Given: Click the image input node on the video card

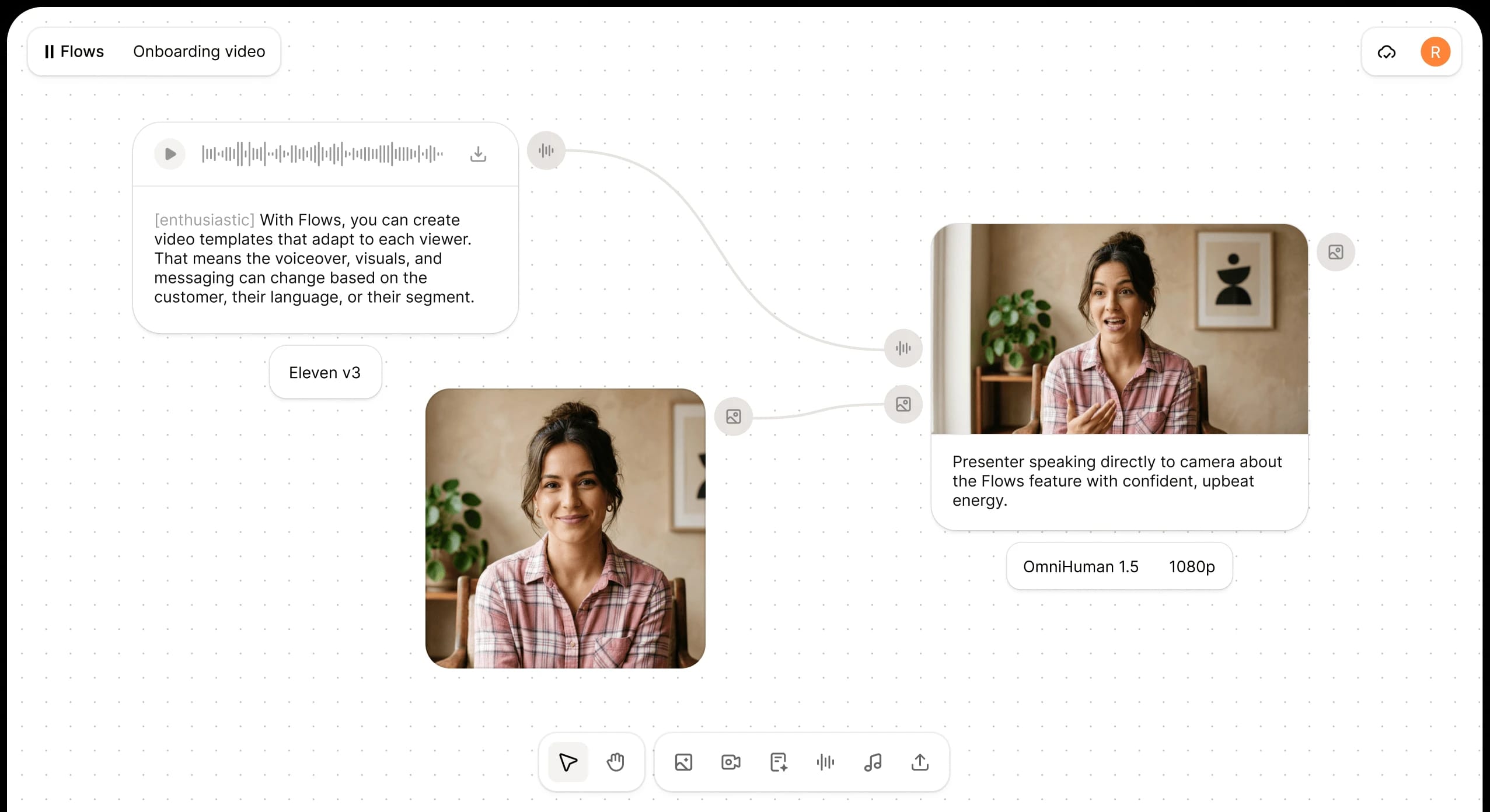Looking at the screenshot, I should point(902,404).
